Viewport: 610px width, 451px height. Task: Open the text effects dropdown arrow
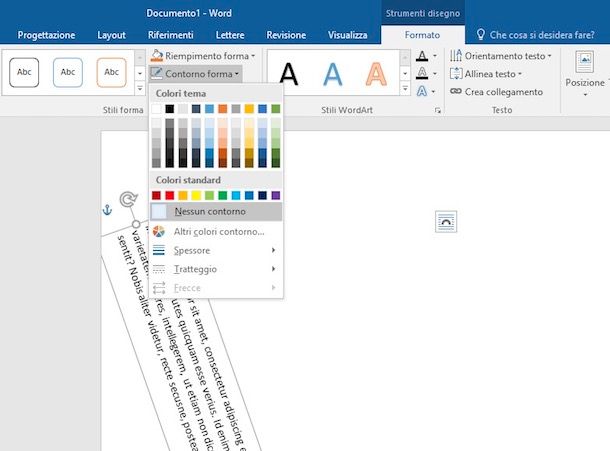(x=433, y=92)
